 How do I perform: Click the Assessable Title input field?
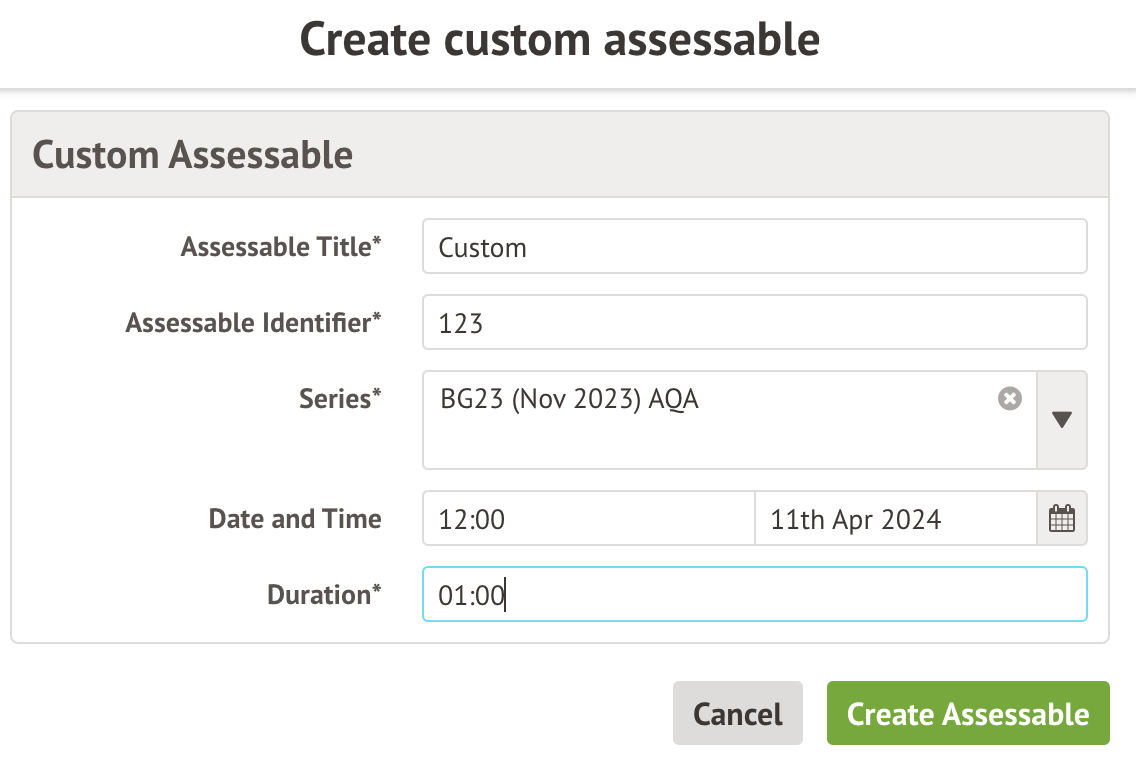(754, 247)
